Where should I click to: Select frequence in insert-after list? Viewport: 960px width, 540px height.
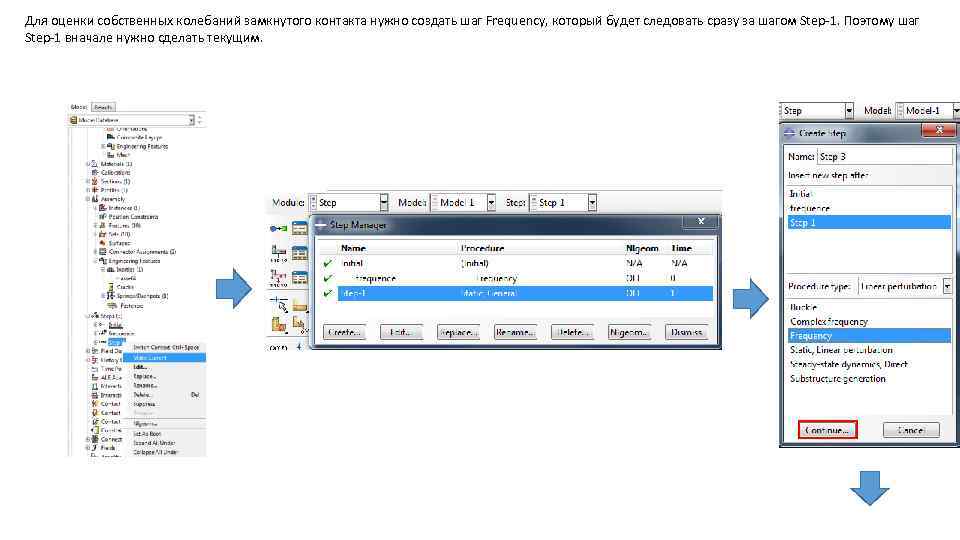(x=869, y=208)
